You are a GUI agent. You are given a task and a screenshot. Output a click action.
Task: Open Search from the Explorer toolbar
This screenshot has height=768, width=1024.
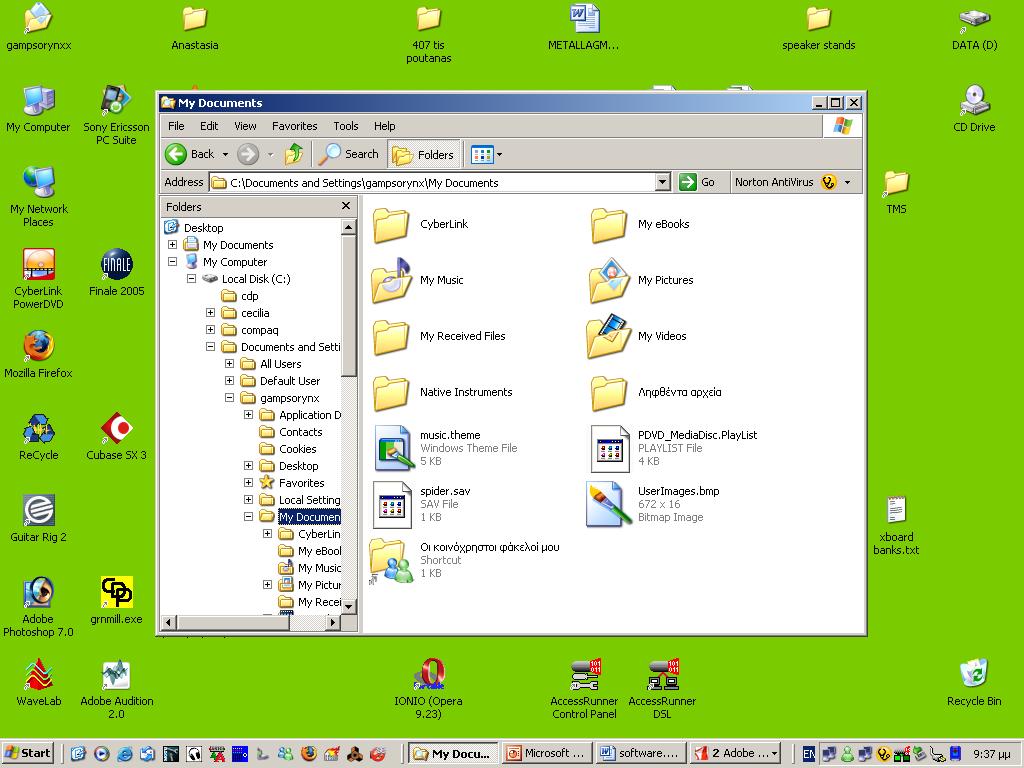348,154
